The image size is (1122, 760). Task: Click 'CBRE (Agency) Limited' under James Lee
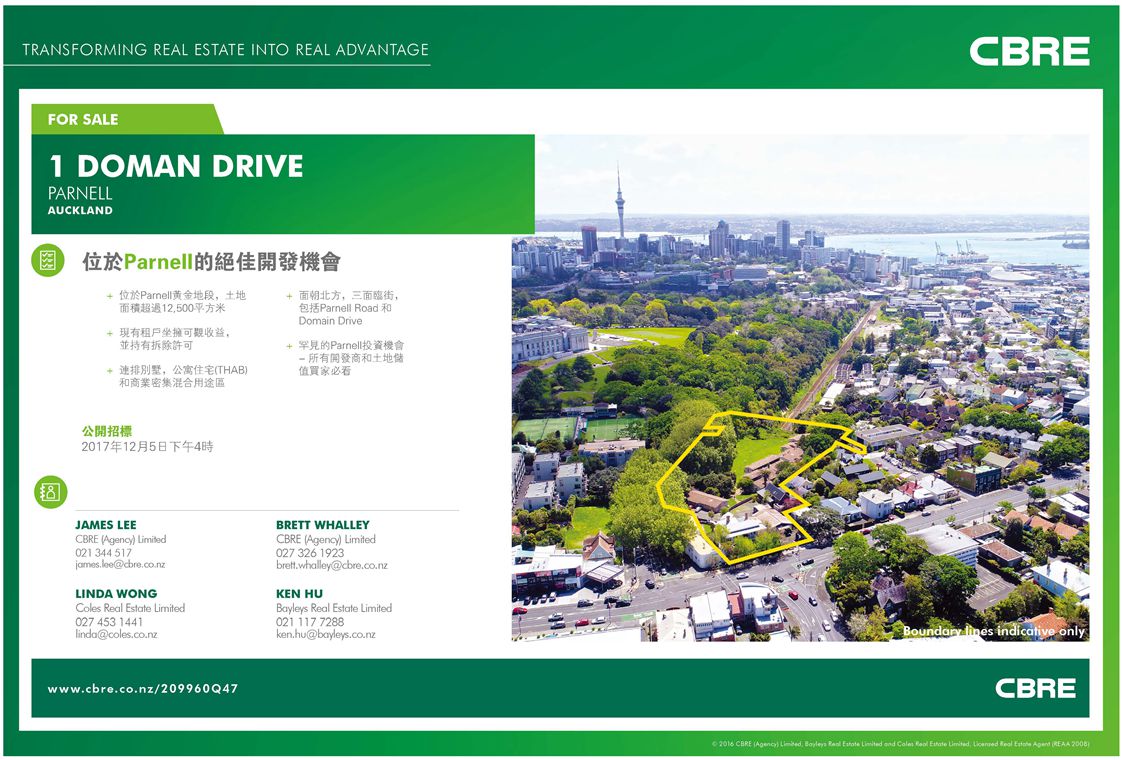click(x=120, y=540)
